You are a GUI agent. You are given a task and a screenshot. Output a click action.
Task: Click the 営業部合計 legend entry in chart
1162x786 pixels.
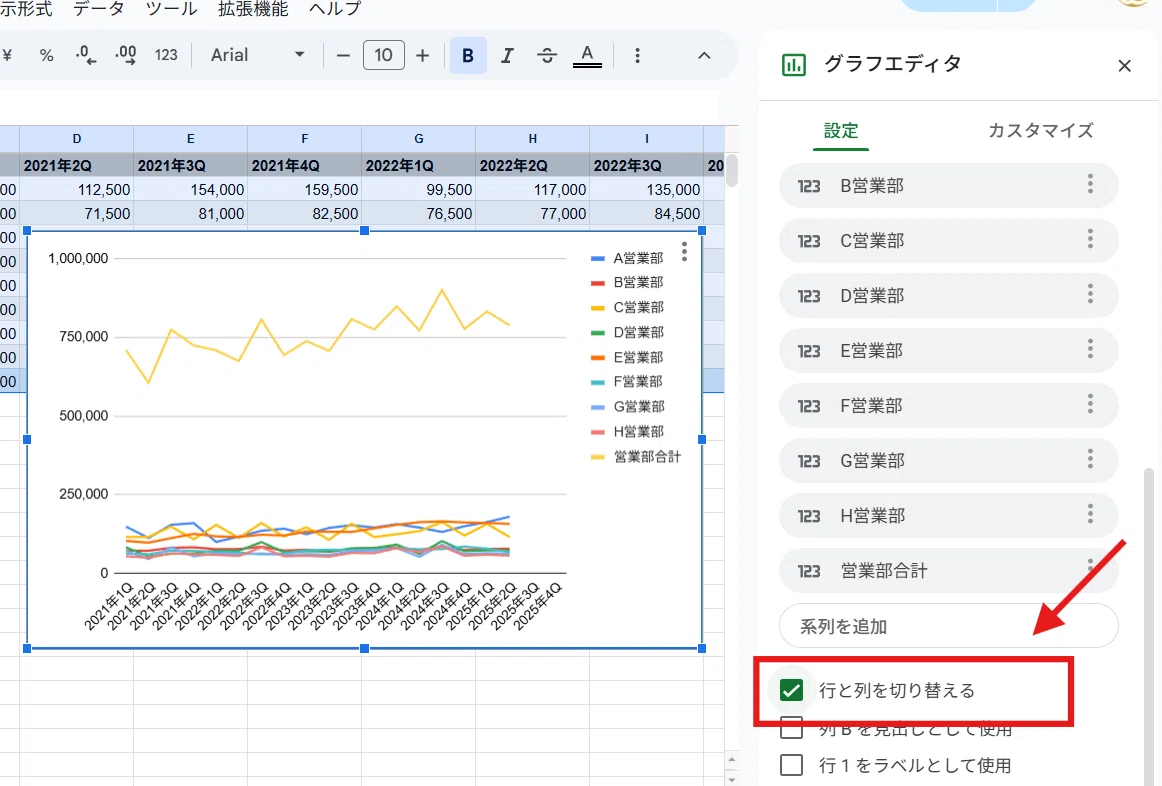(636, 456)
